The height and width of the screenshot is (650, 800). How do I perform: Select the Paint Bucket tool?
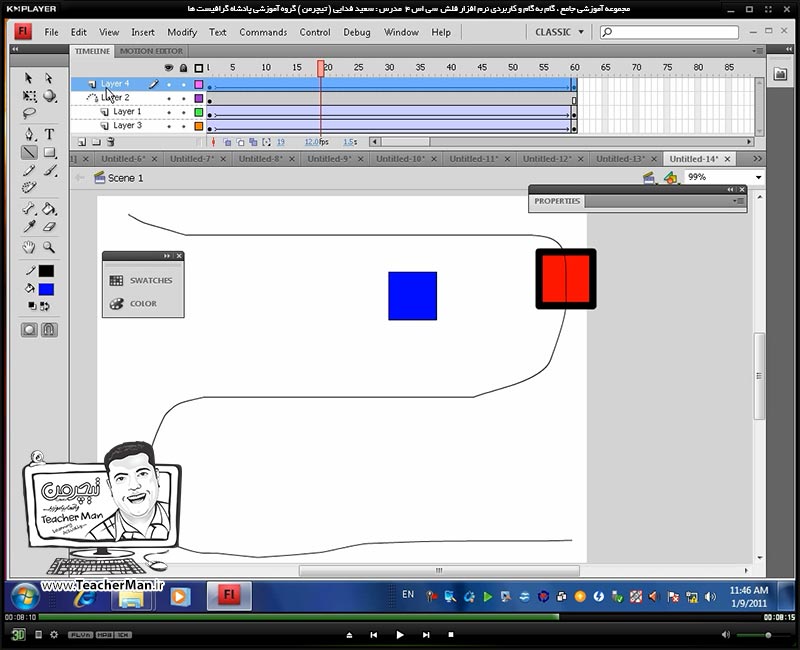[49, 209]
